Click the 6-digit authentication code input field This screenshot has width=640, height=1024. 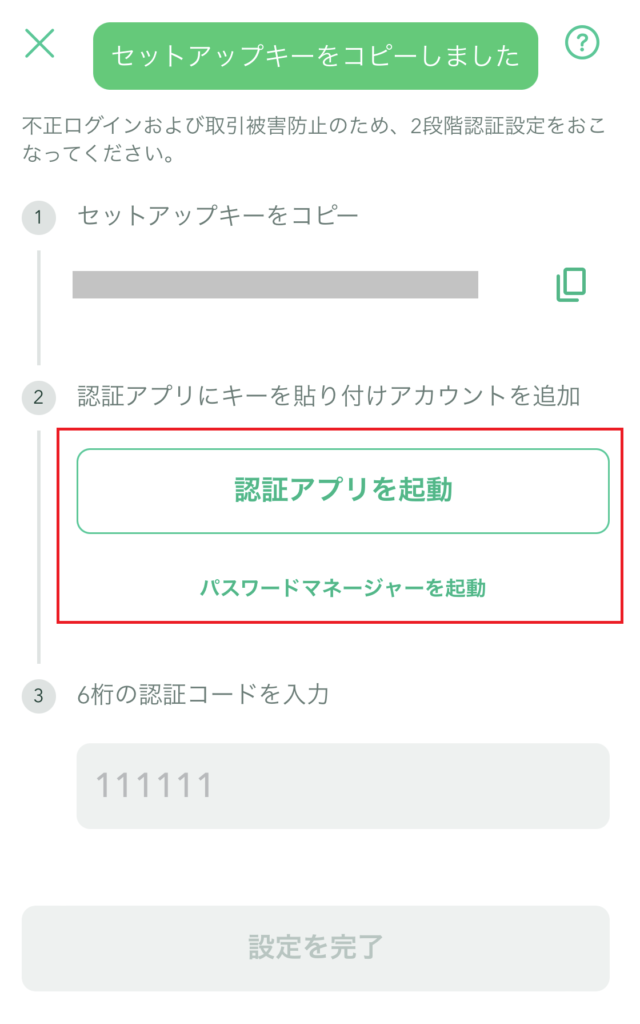click(x=342, y=787)
